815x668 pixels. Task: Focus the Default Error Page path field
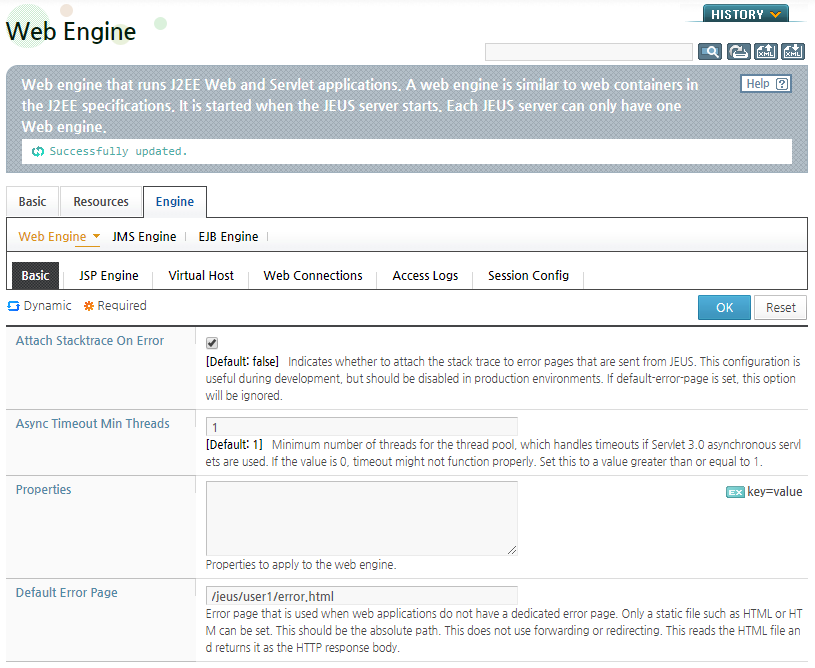point(362,596)
